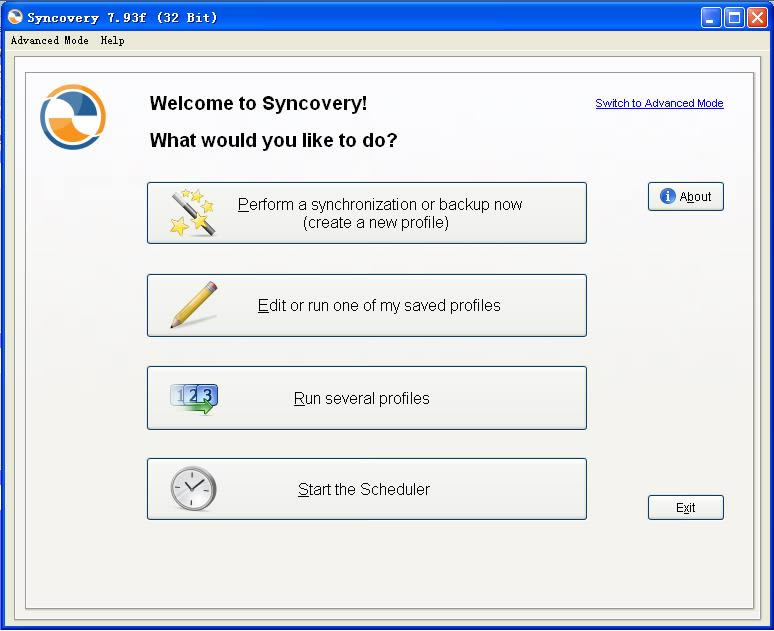The height and width of the screenshot is (631, 774).
Task: Click the 'Welcome to Syncovery!' heading
Action: click(x=258, y=103)
